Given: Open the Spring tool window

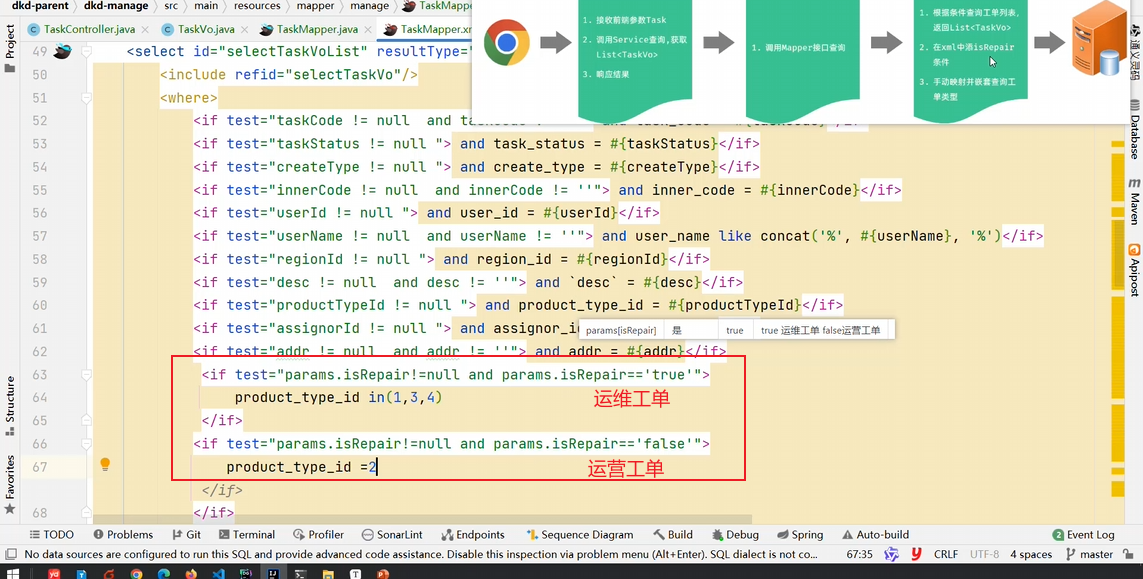Looking at the screenshot, I should click(x=800, y=535).
